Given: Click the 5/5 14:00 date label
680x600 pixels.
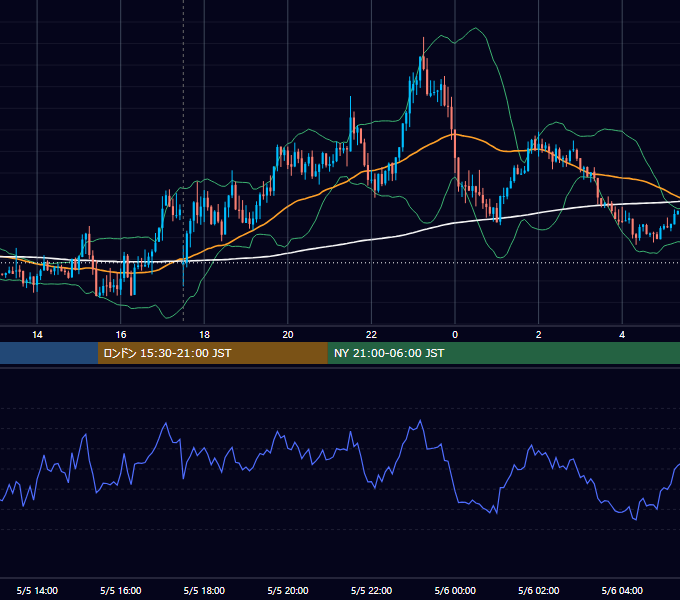Looking at the screenshot, I should (37, 590).
